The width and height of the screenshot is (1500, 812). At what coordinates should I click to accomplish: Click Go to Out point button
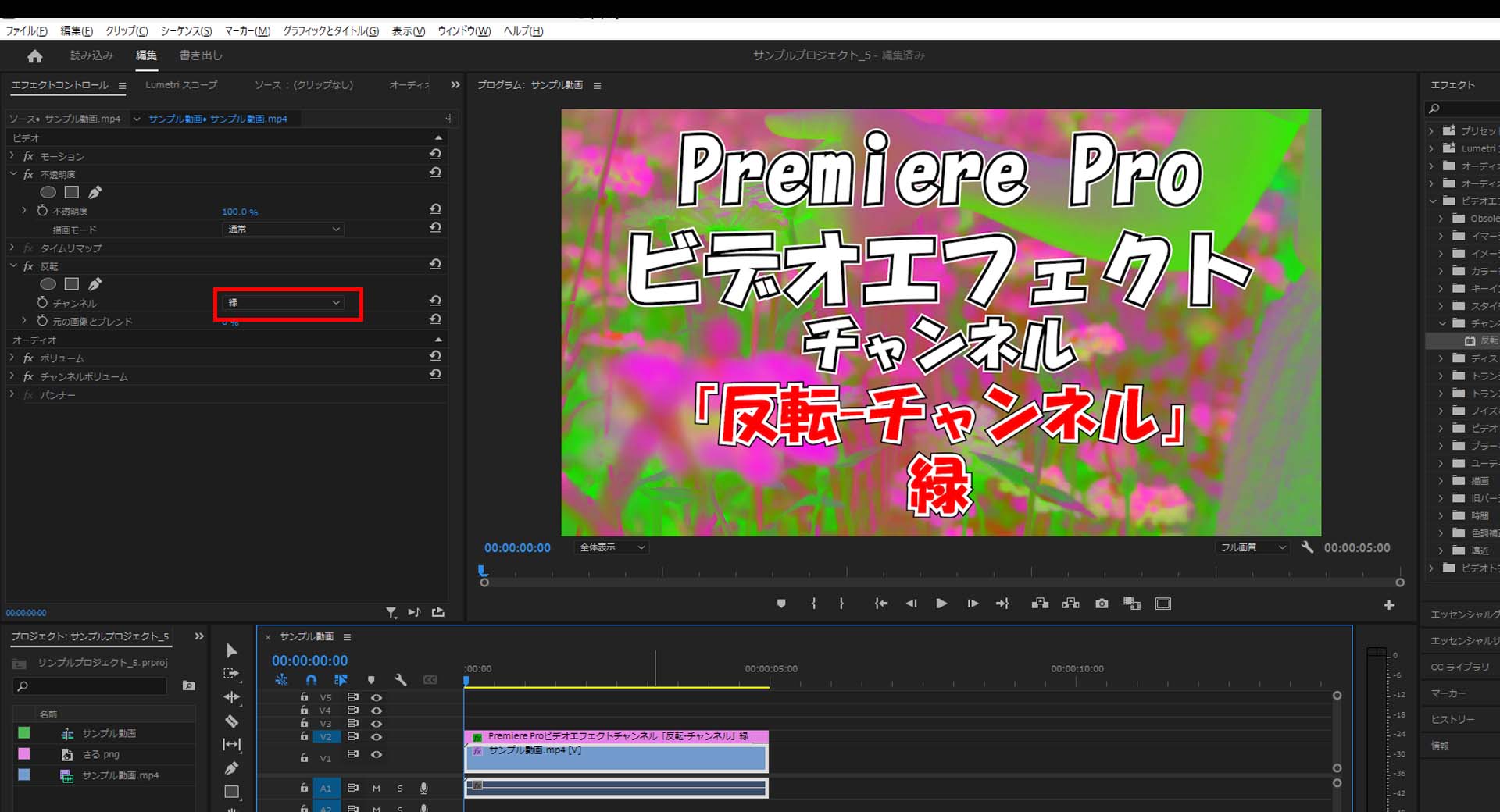1002,604
